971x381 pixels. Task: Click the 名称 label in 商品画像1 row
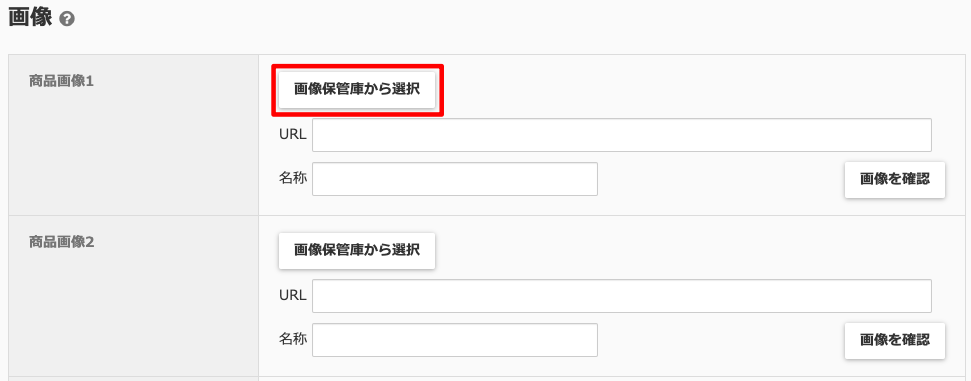point(292,178)
